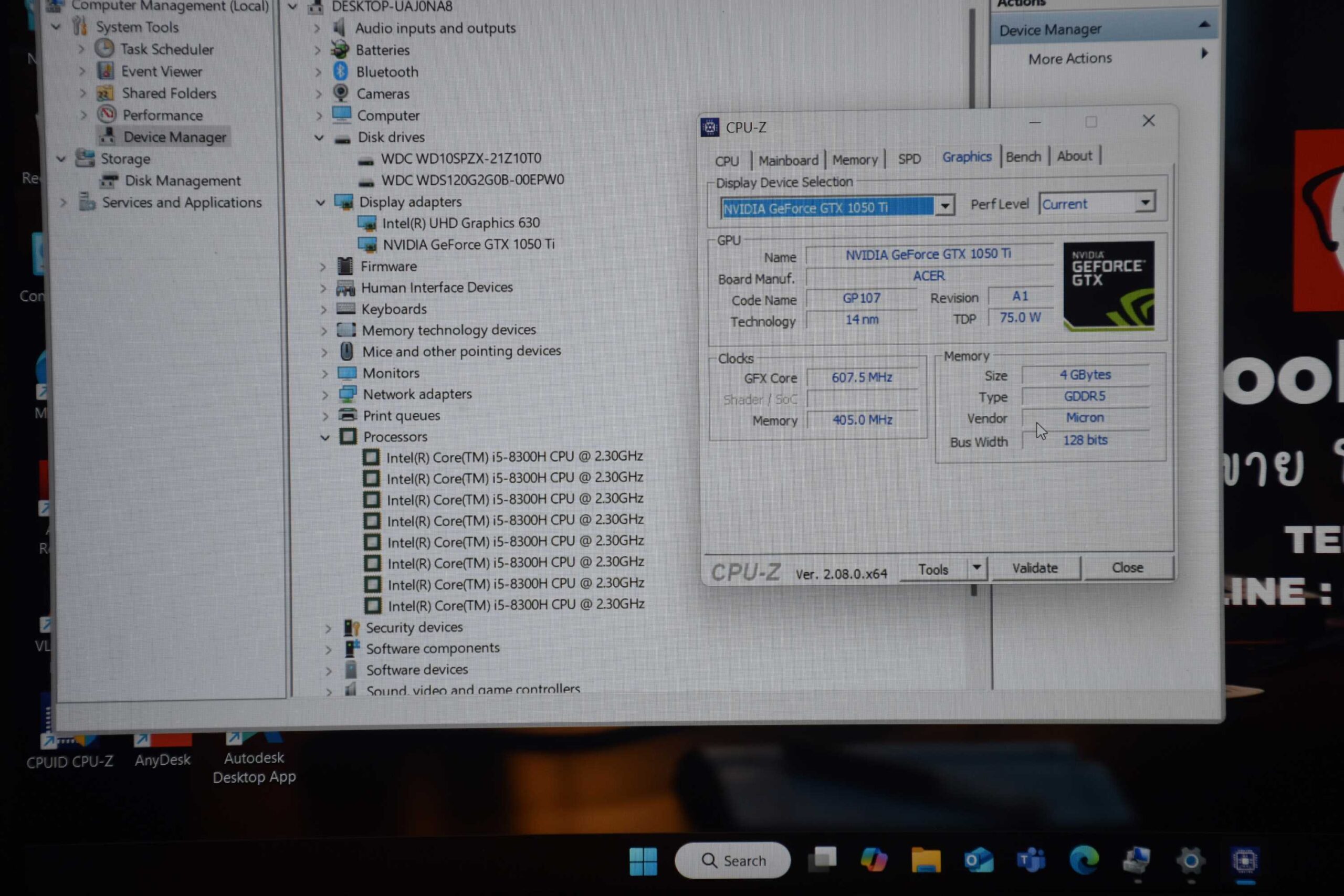Click the Validate button

click(1035, 568)
